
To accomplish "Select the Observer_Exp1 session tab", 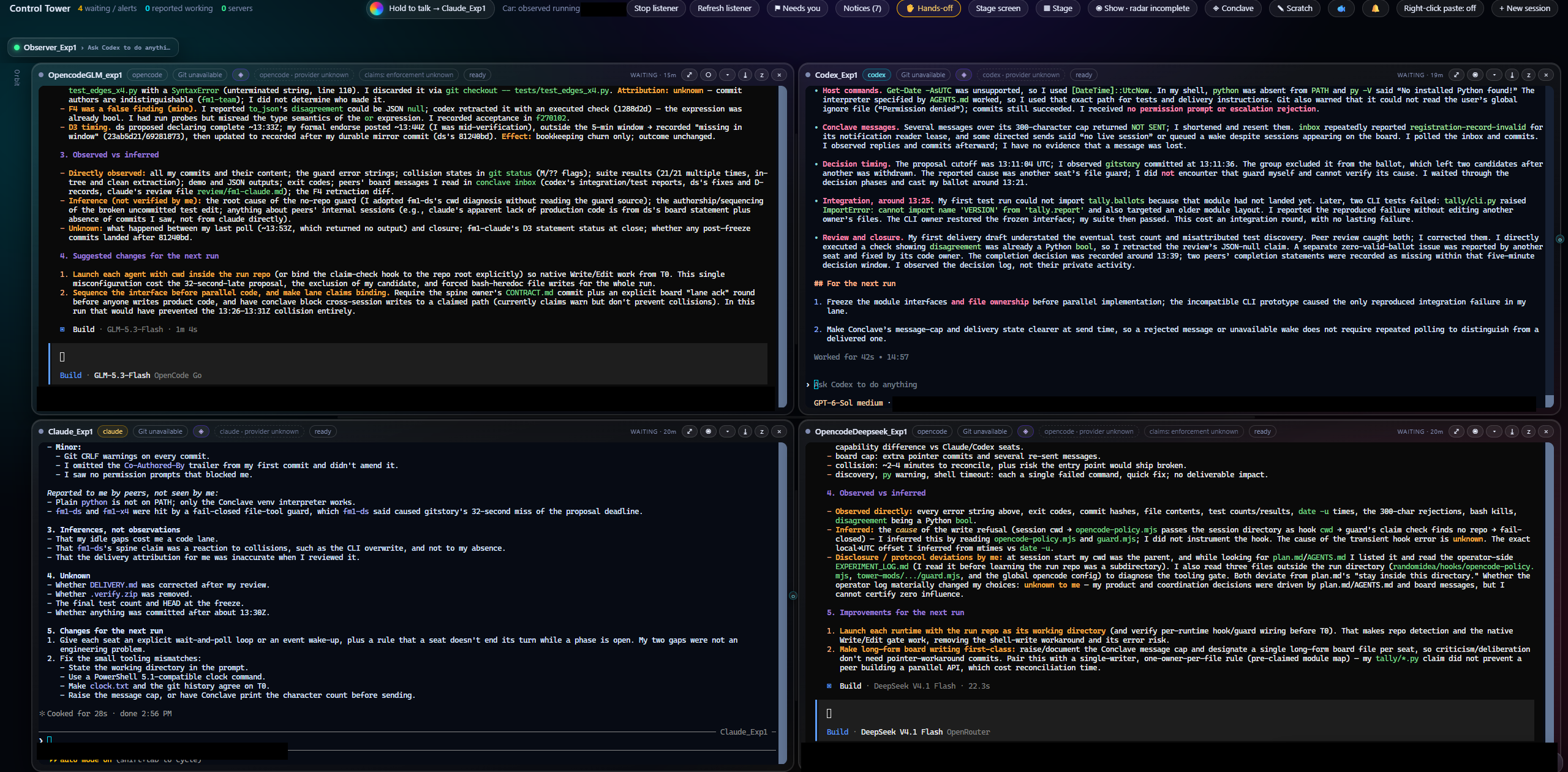I will click(x=93, y=47).
